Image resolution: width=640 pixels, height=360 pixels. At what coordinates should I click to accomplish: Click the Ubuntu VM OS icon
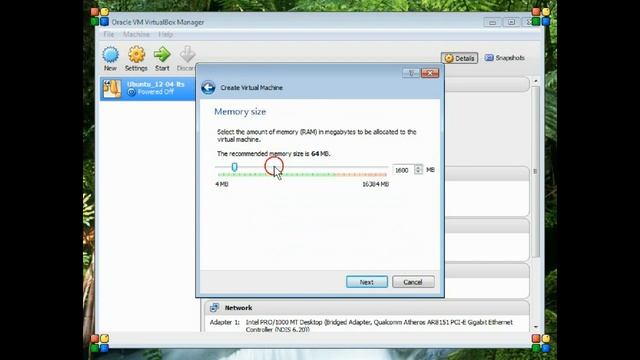pos(112,89)
